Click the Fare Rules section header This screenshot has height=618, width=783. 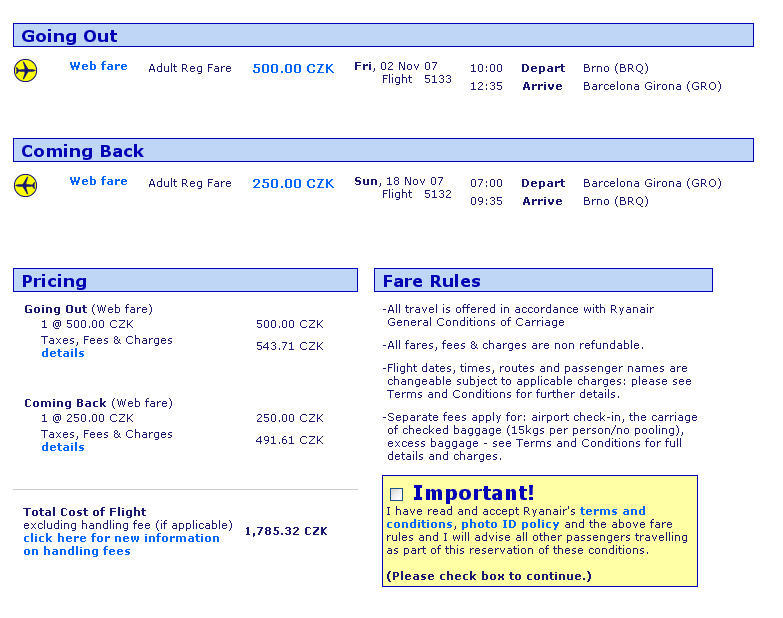coord(431,281)
